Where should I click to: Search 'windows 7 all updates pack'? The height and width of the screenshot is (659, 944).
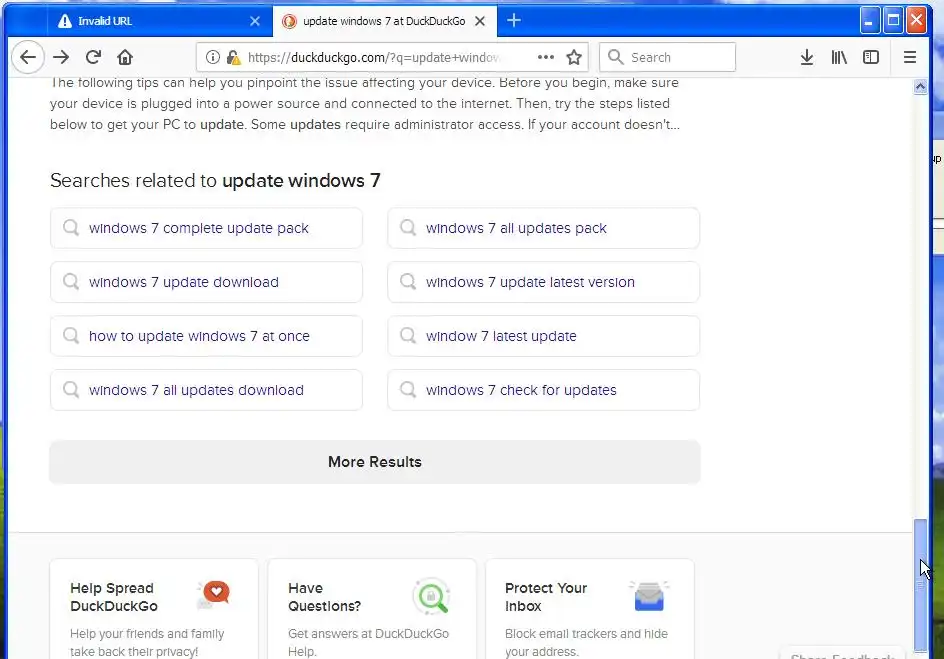(544, 228)
